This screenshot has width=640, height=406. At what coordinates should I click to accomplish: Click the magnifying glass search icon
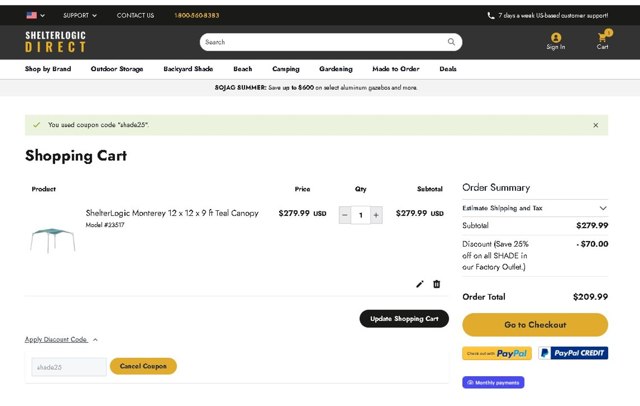451,42
